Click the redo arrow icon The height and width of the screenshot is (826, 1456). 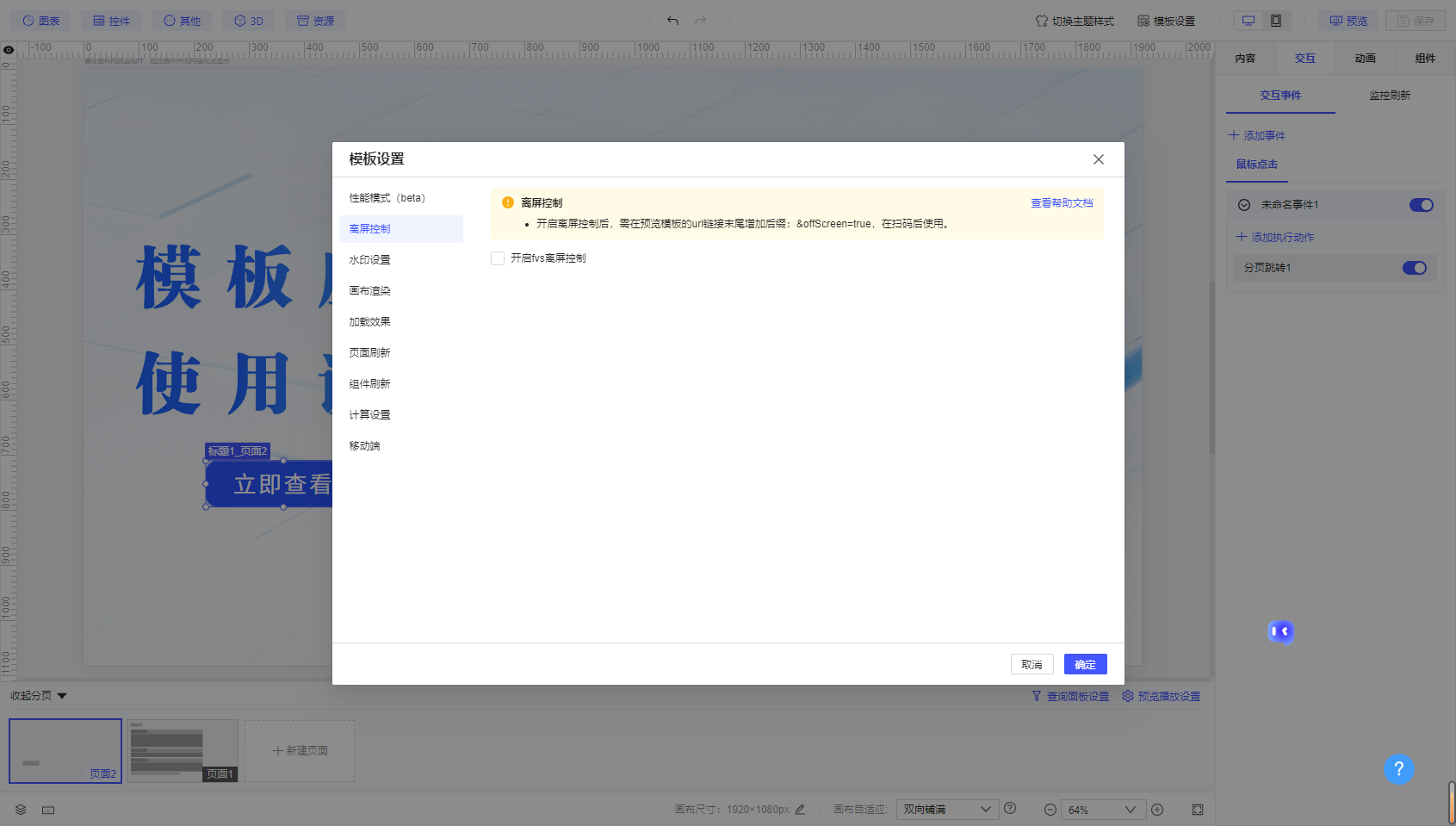coord(700,21)
